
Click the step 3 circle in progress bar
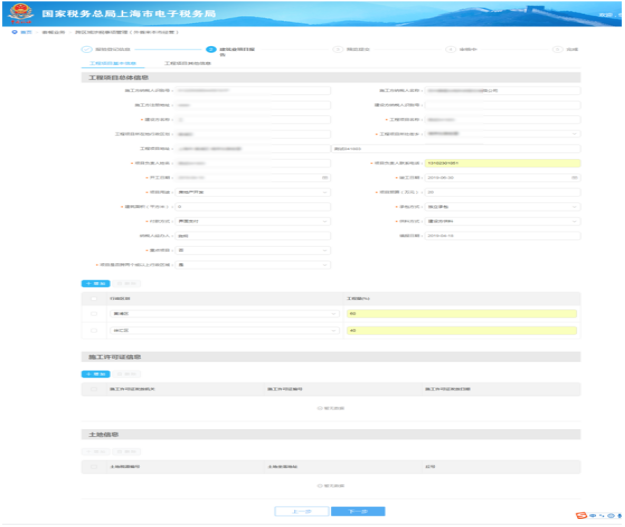click(x=338, y=49)
